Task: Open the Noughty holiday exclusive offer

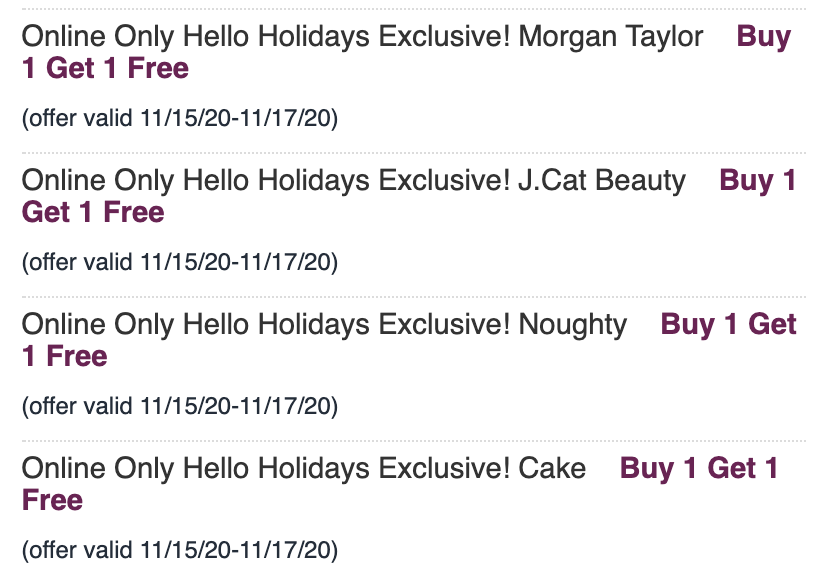Action: point(324,324)
